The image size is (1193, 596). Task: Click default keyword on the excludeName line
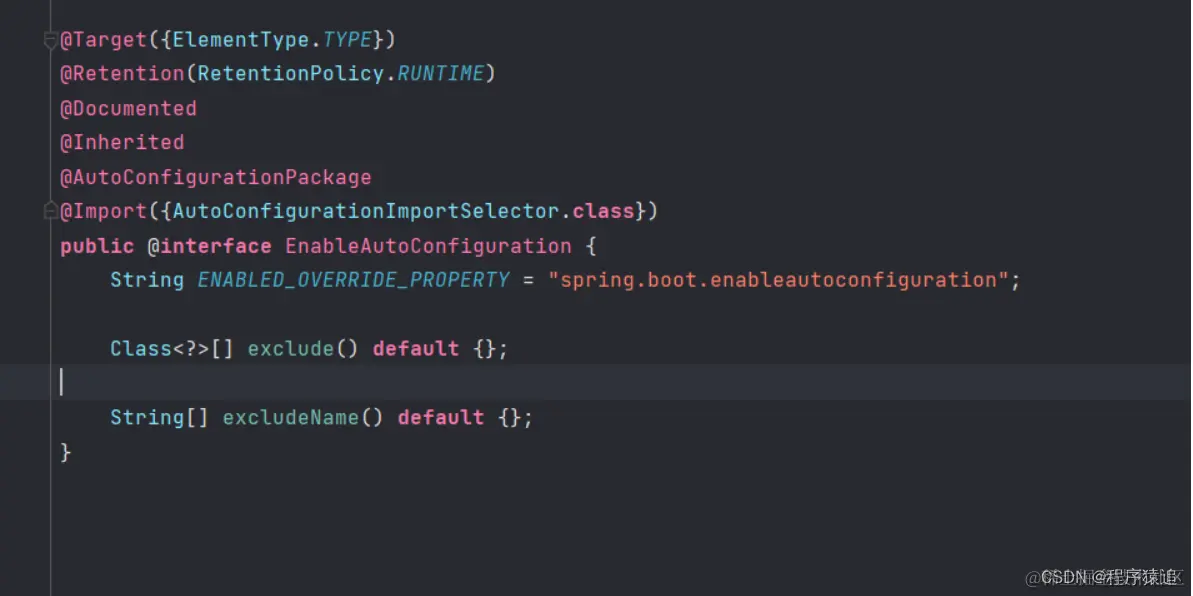441,417
